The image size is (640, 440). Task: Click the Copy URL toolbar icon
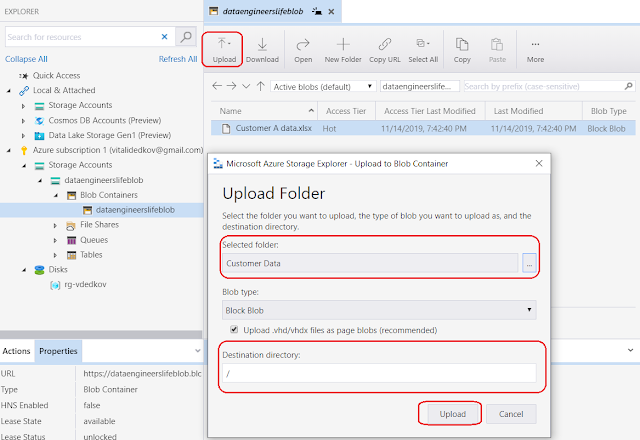(384, 50)
